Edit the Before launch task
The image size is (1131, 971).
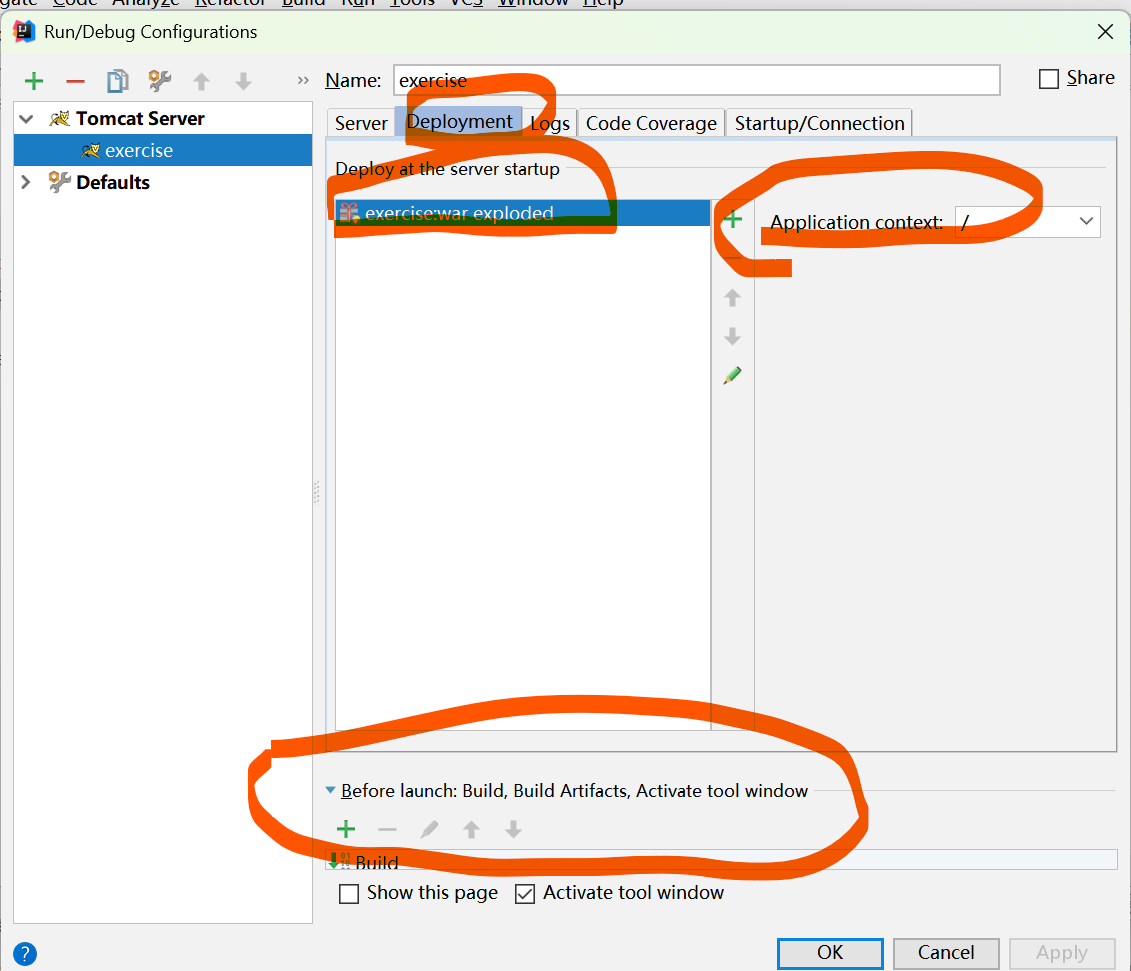pos(429,830)
